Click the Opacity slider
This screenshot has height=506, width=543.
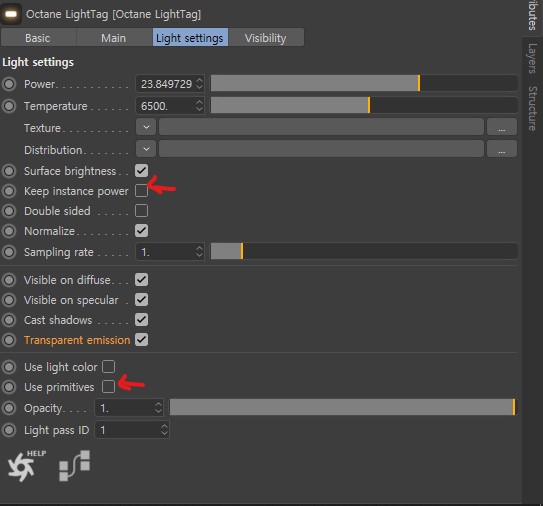(x=342, y=407)
